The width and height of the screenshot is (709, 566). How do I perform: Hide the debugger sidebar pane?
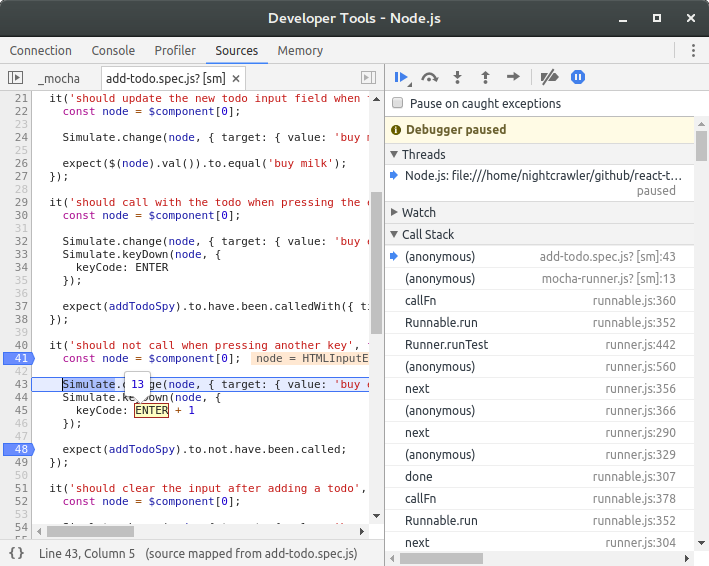pyautogui.click(x=369, y=78)
